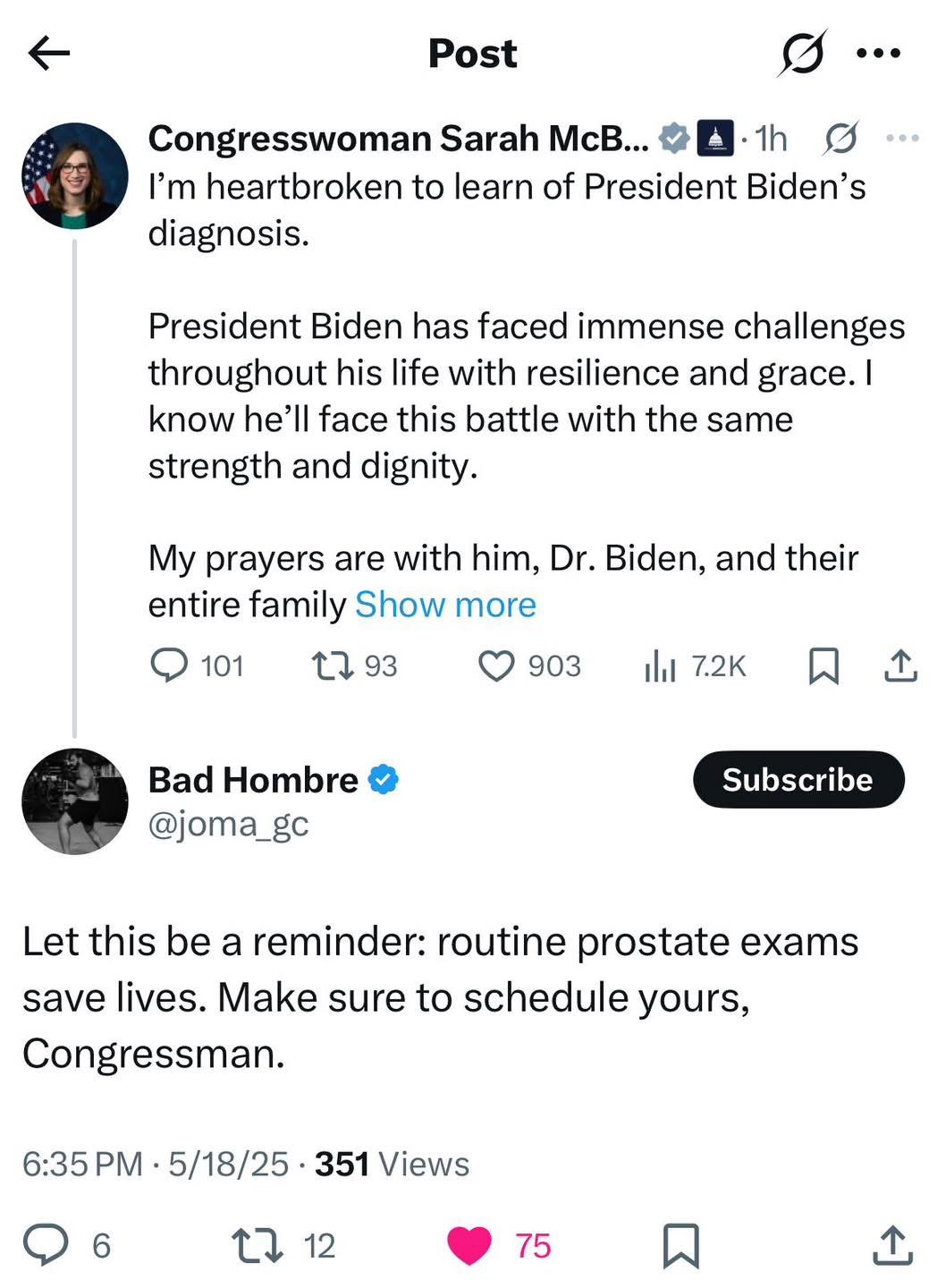Image resolution: width=946 pixels, height=1288 pixels.
Task: Unlike the post with 75 likes
Action: (x=469, y=1246)
